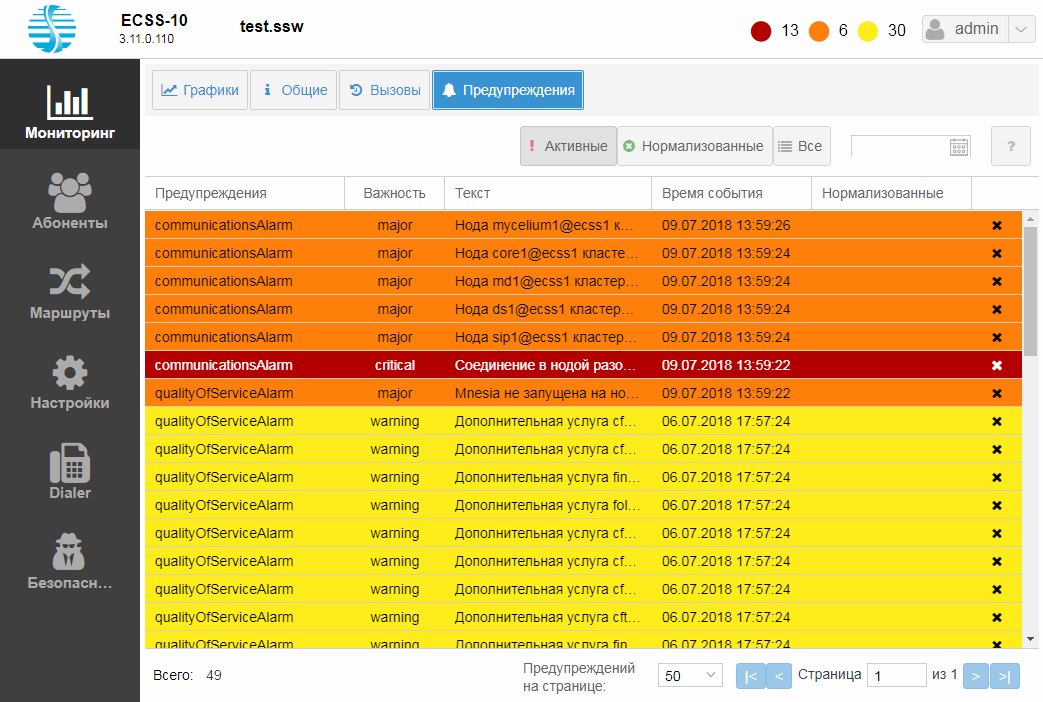Viewport: 1043px width, 702px height.
Task: Click the red critical alarms indicator
Action: click(762, 31)
